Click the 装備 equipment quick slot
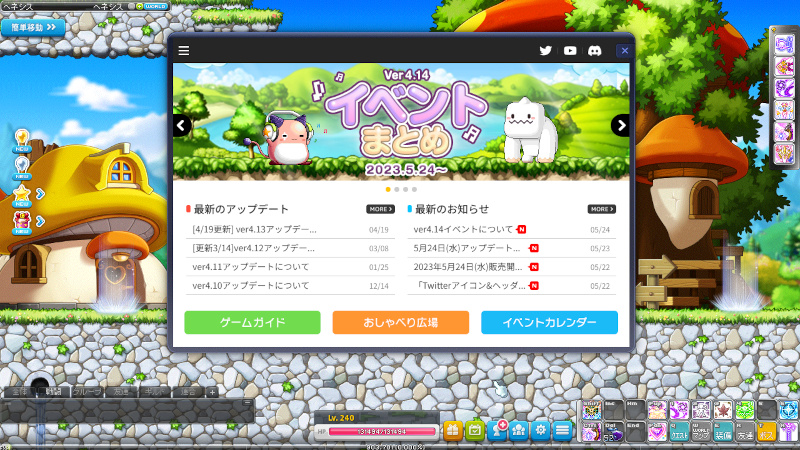Screen dimensions: 800x450 coord(723,432)
